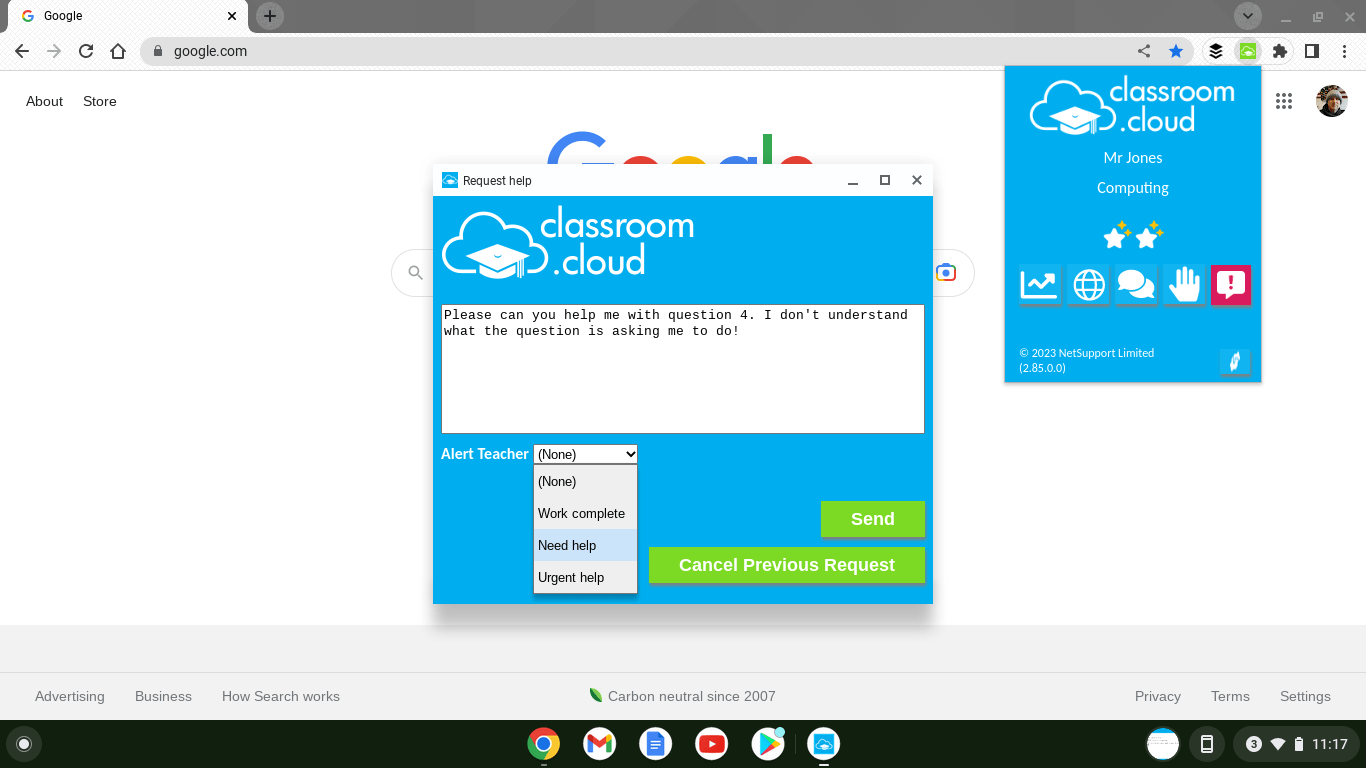Open YouTube from the shelf

click(x=712, y=744)
